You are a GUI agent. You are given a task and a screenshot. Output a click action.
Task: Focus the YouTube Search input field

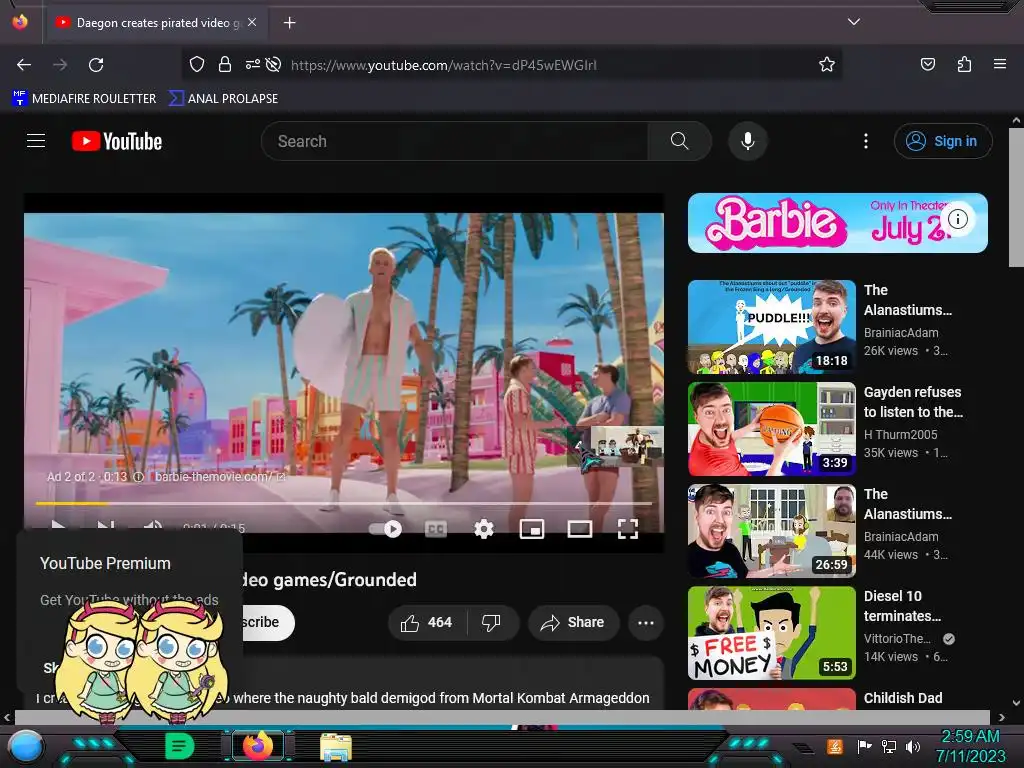(455, 141)
